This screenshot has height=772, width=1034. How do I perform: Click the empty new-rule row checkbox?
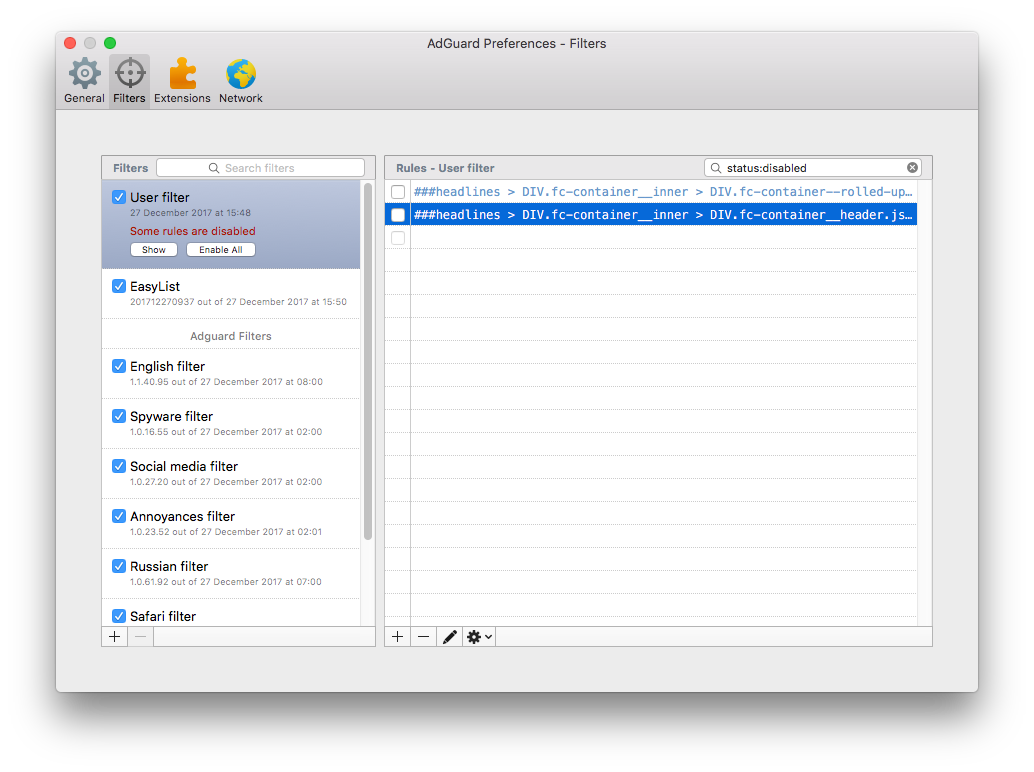(398, 238)
